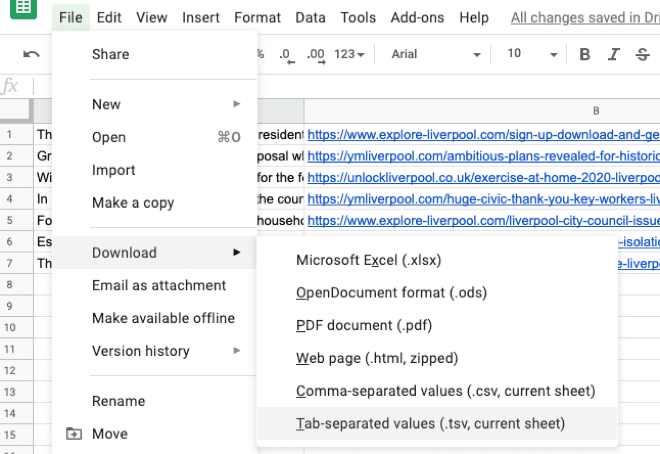Choose Import in the File menu
This screenshot has height=454, width=660.
pos(154,170)
